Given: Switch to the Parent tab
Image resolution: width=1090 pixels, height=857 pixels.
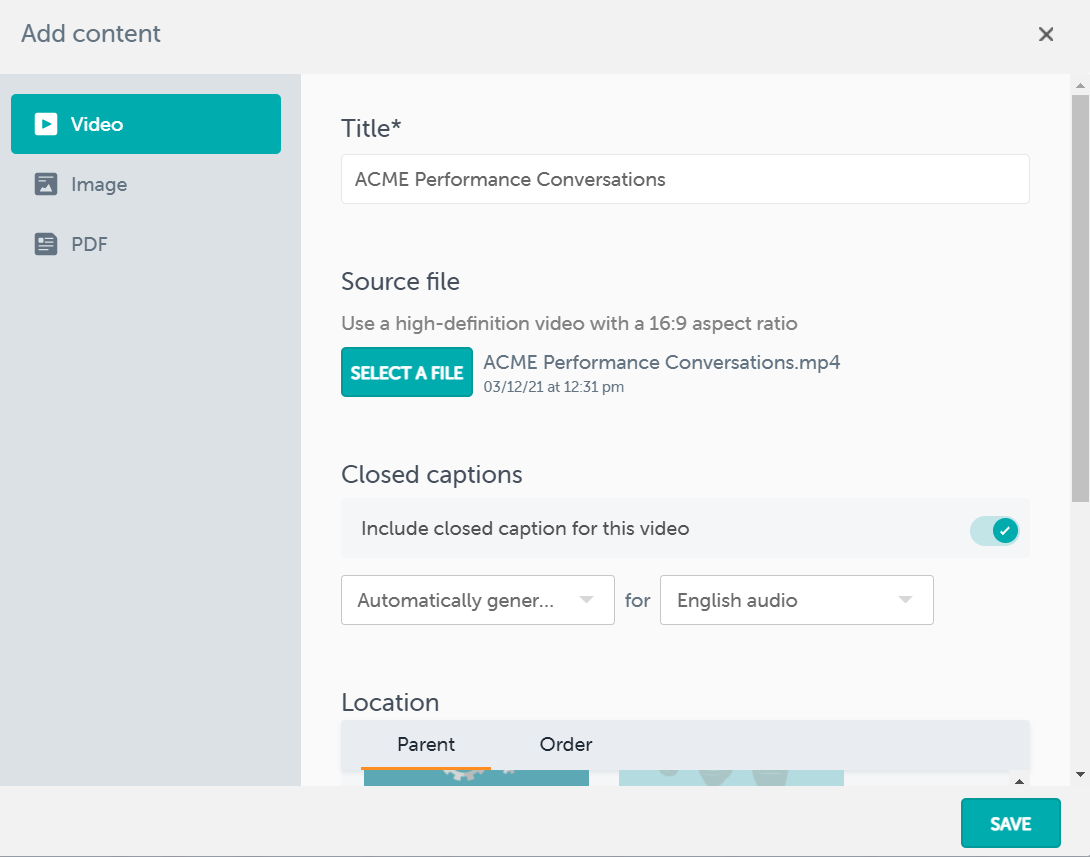Looking at the screenshot, I should point(426,745).
